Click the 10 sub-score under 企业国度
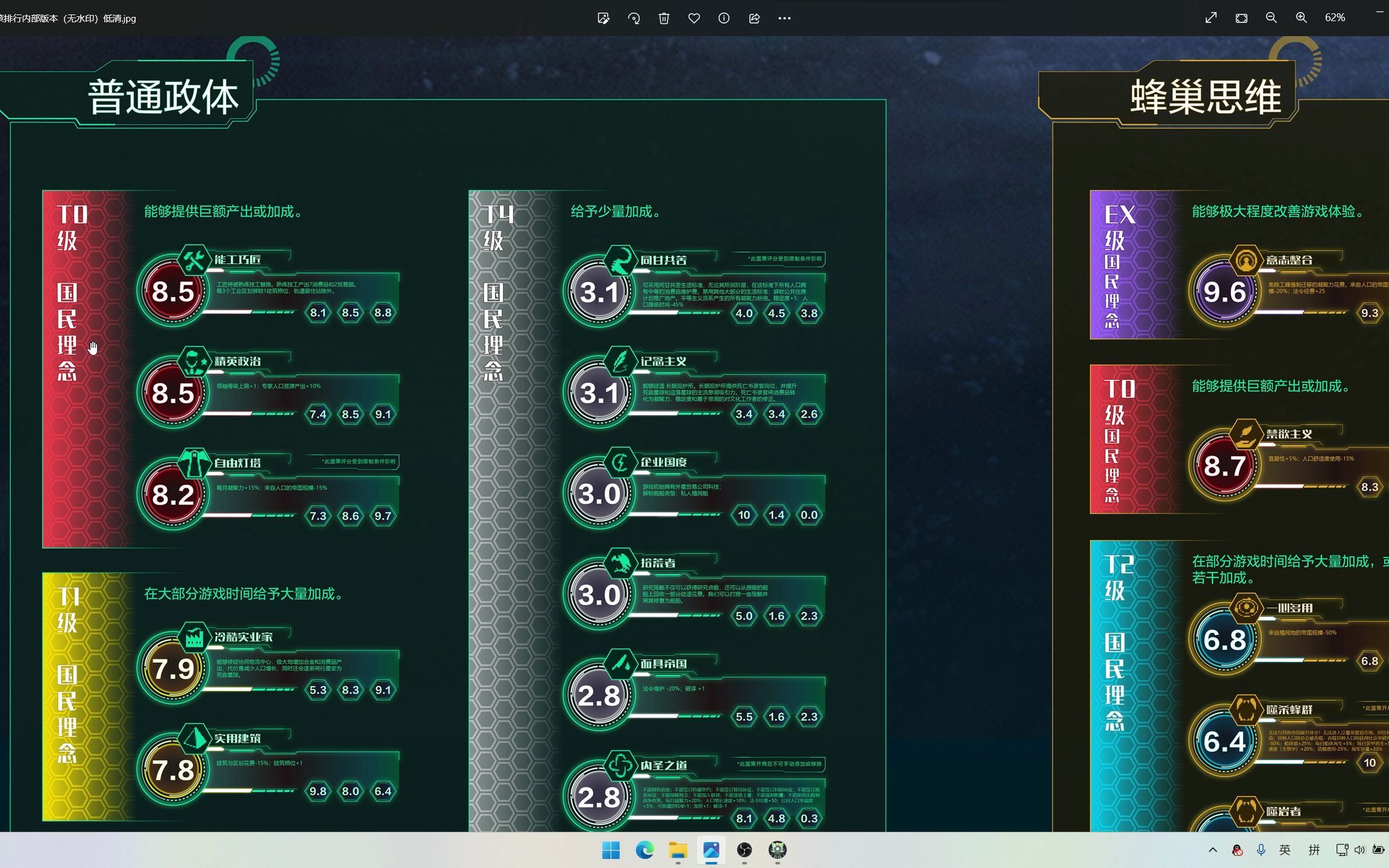Image resolution: width=1389 pixels, height=868 pixels. (x=744, y=515)
